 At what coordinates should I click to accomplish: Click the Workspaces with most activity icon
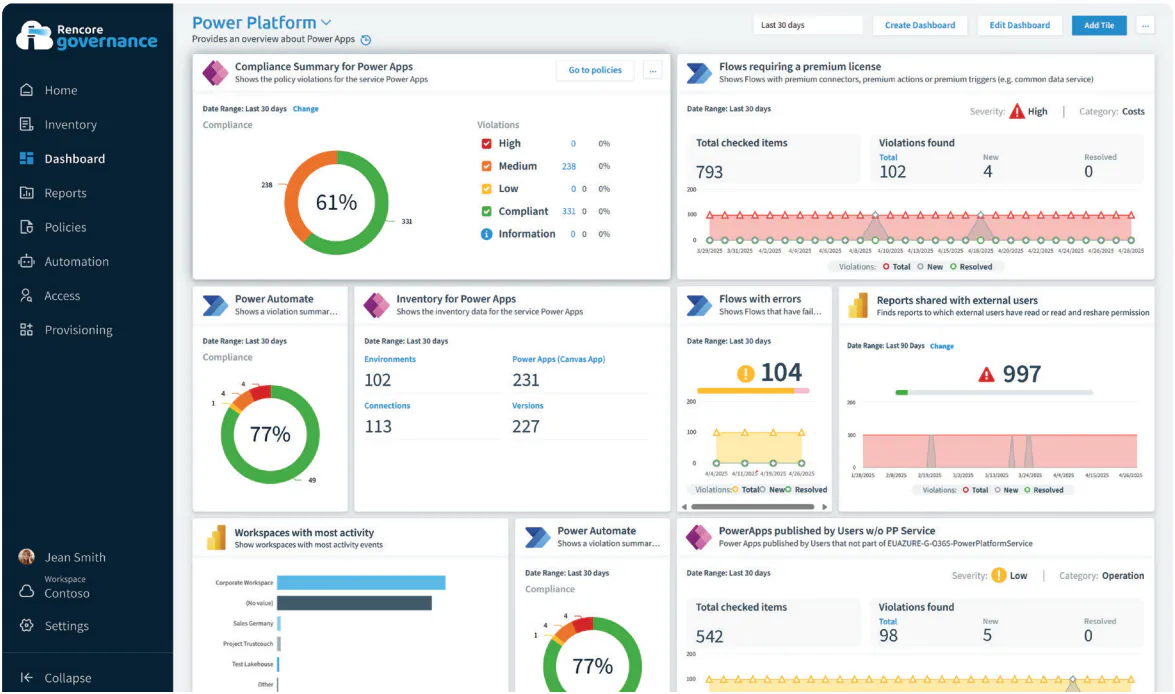click(x=216, y=537)
